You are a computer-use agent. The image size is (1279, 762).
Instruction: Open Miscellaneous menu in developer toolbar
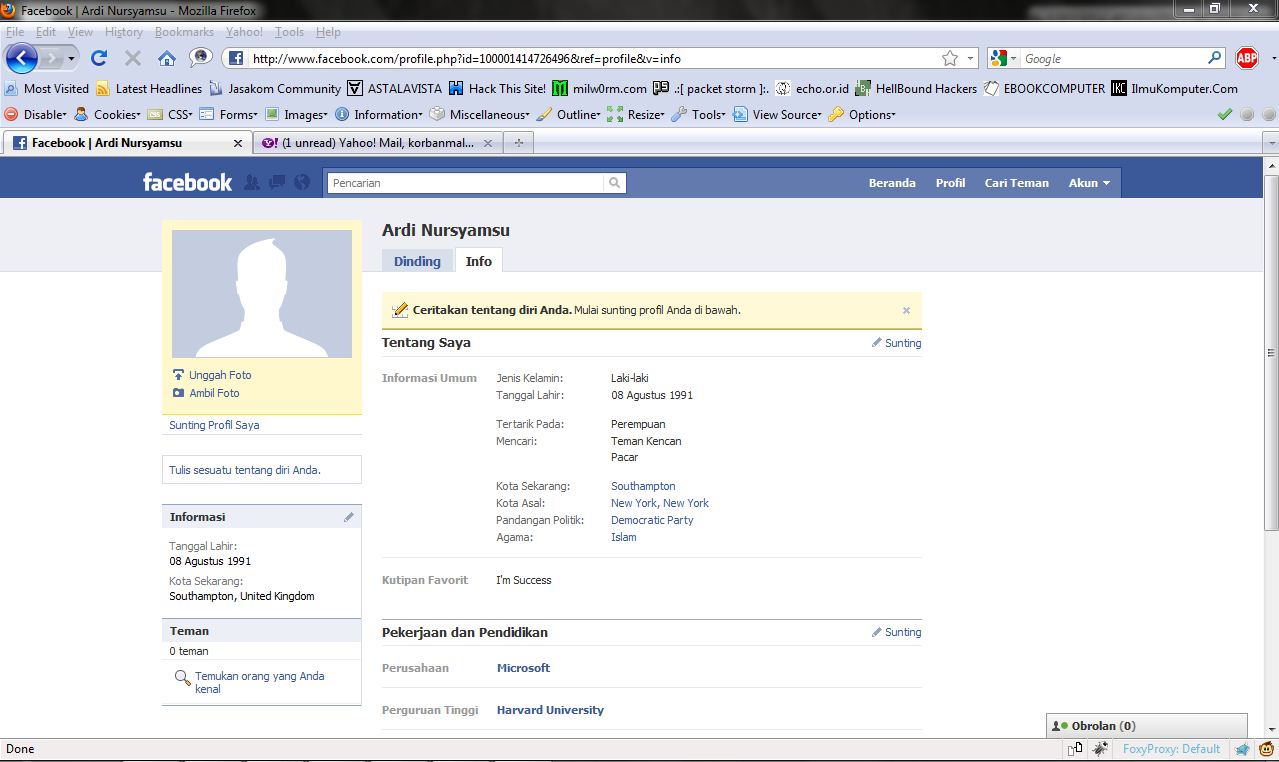(481, 114)
